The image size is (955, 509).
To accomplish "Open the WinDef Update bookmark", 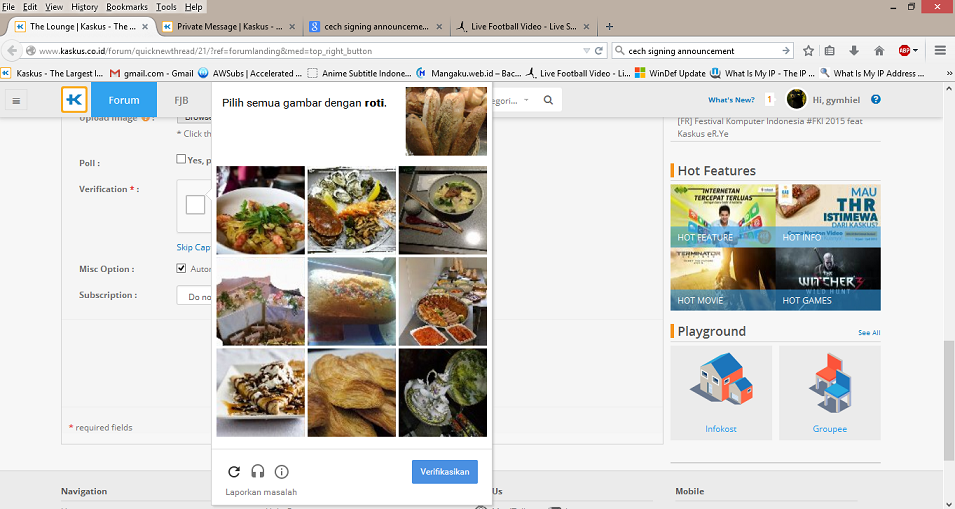I will [670, 73].
